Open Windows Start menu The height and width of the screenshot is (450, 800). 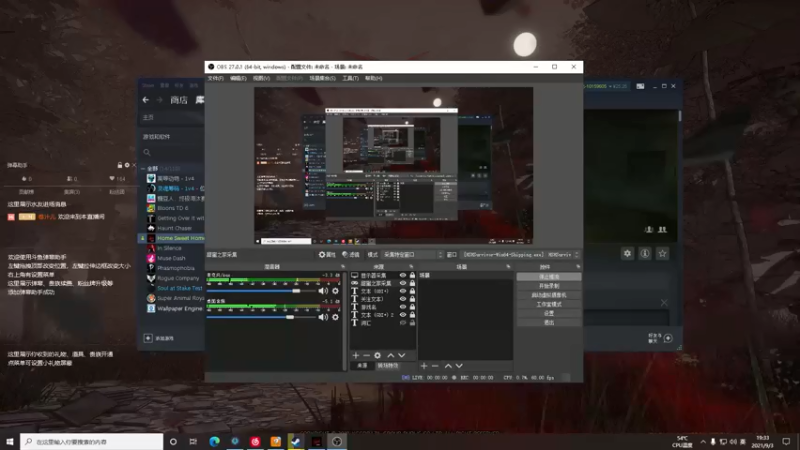coord(10,441)
